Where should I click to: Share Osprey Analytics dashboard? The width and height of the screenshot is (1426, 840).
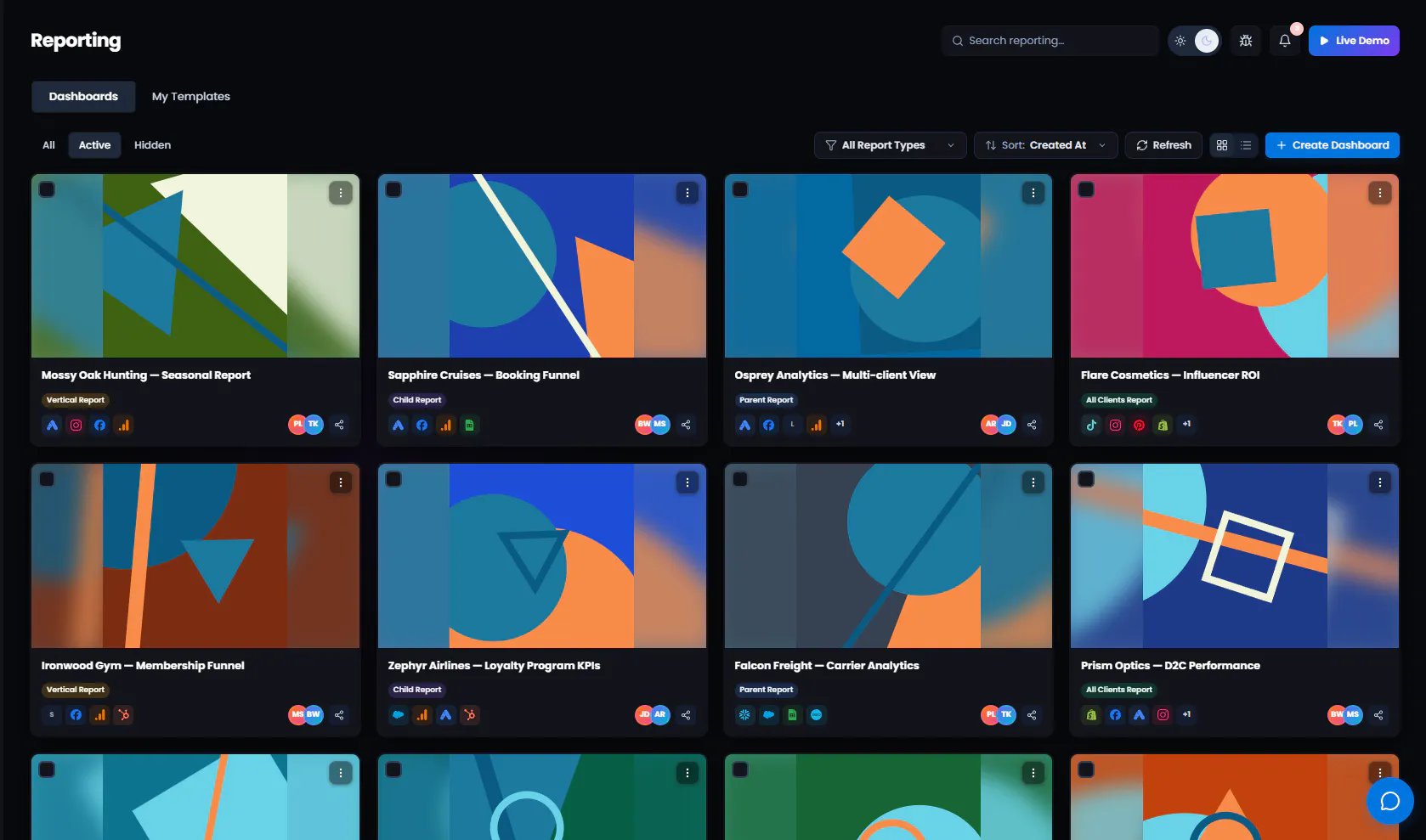pos(1032,425)
